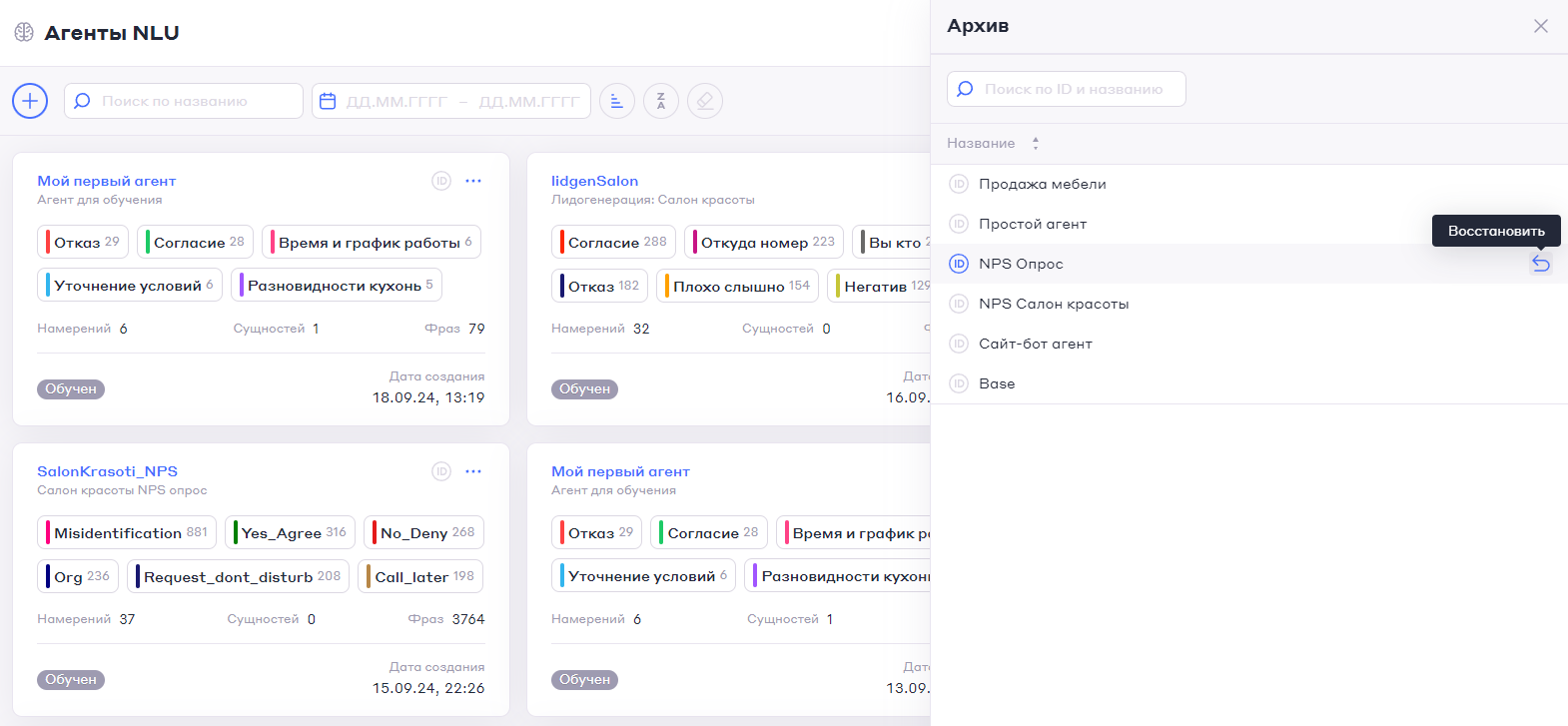Click ID icon of Base archive row
Viewport: 1568px width, 726px height.
[x=959, y=383]
